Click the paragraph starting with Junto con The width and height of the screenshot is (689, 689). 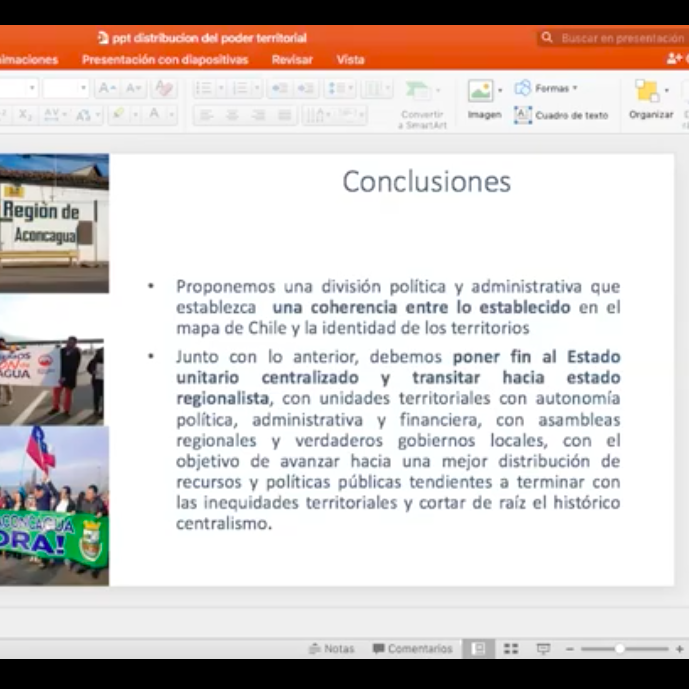[398, 440]
